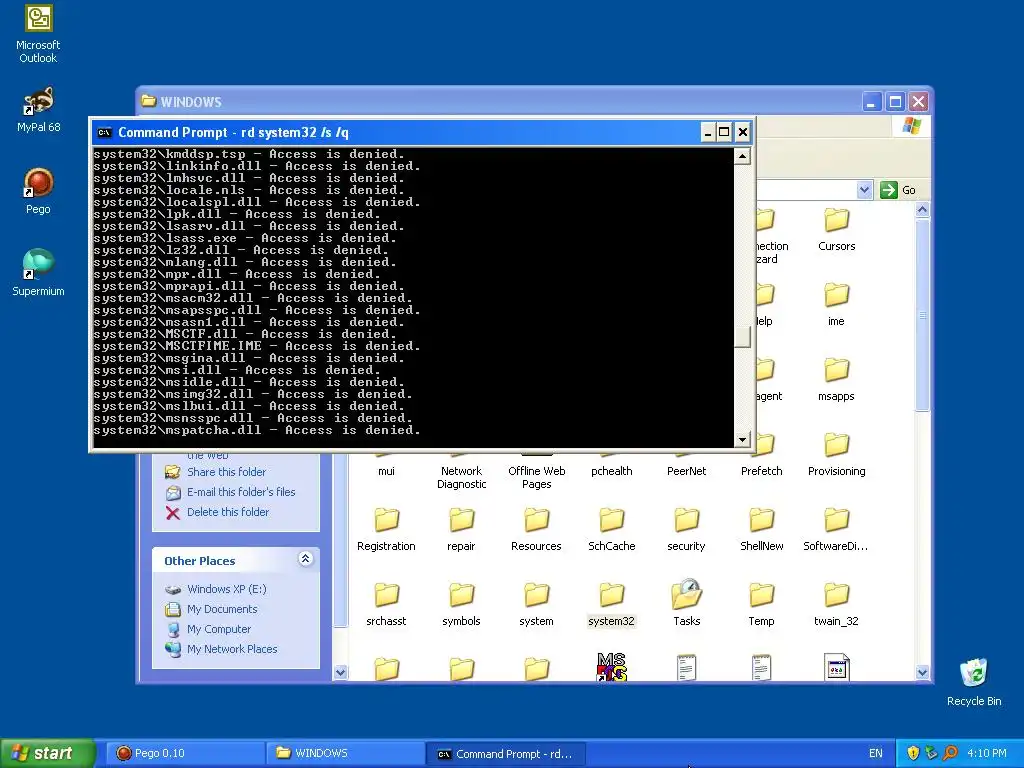Click E-mail this folder's files link
Viewport: 1024px width, 768px height.
241,492
